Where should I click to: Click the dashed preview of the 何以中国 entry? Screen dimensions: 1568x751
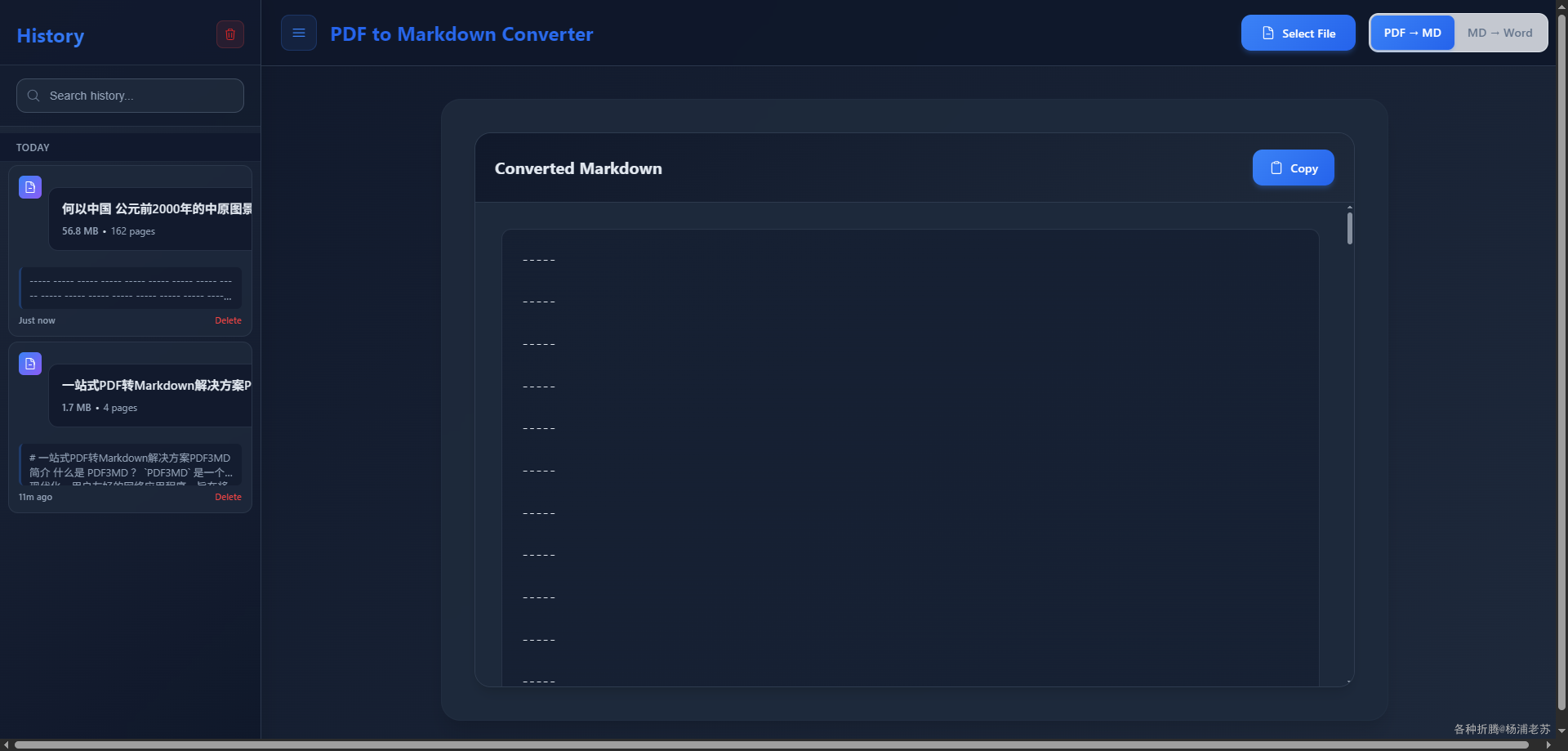click(131, 288)
